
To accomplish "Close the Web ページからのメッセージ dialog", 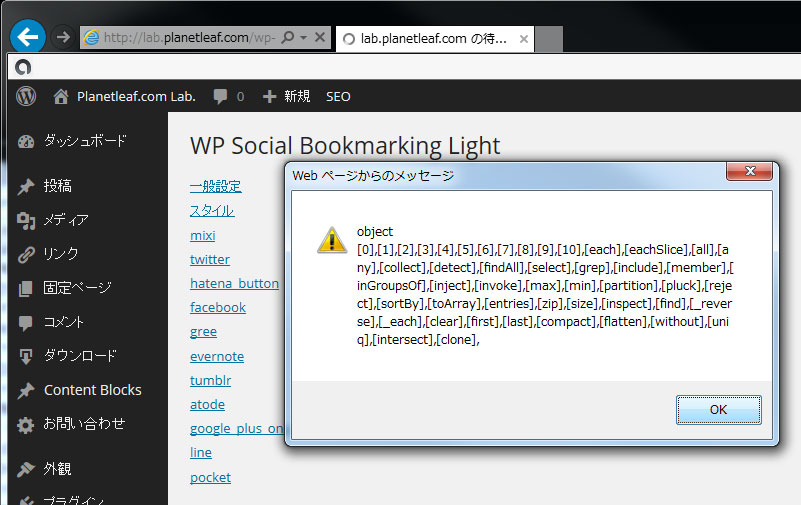I will click(x=749, y=172).
